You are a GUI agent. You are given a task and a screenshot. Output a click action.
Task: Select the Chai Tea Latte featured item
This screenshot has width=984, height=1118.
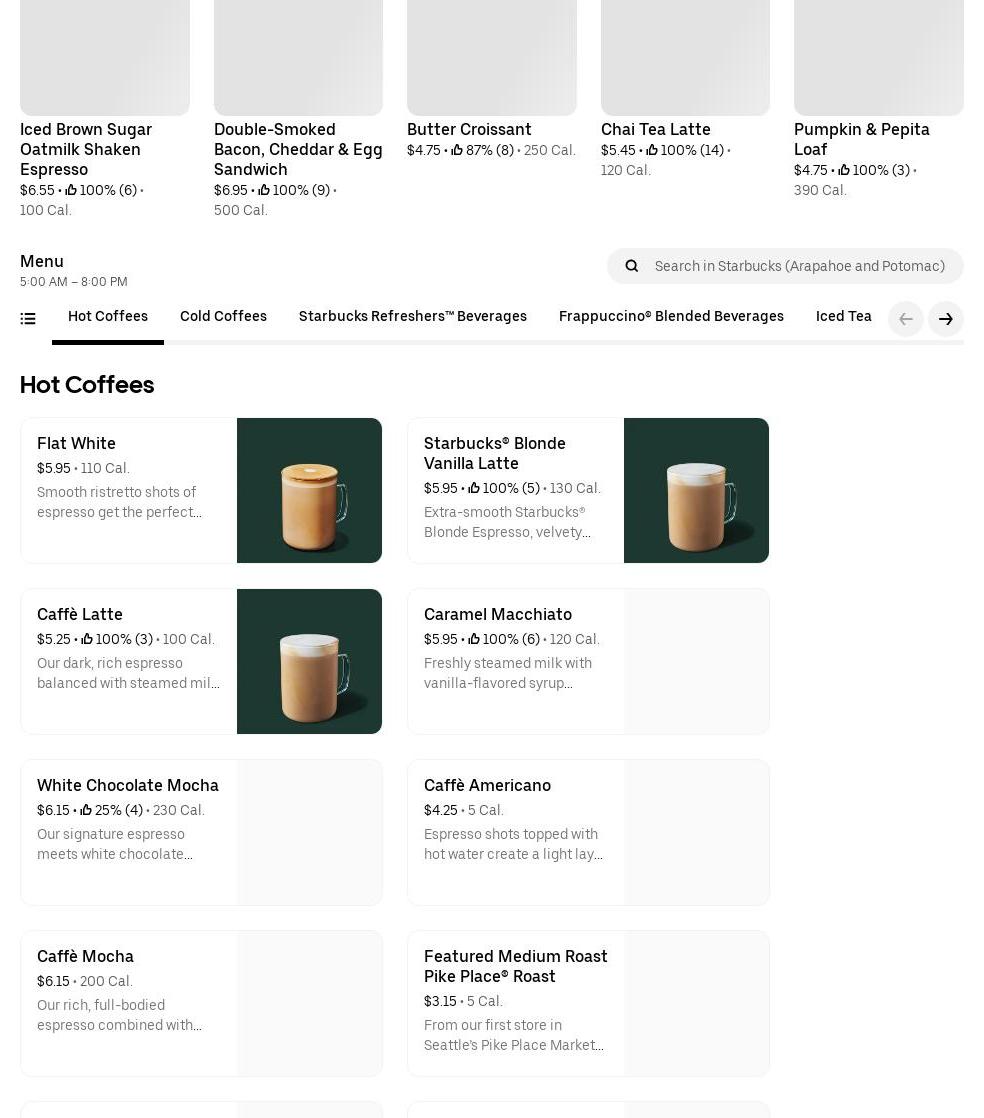[655, 130]
